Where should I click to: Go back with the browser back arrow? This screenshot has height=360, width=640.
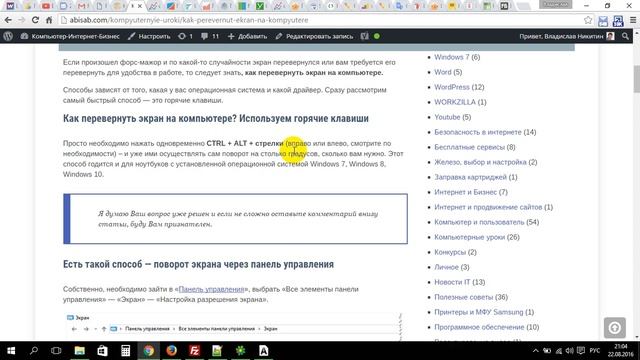pos(8,20)
